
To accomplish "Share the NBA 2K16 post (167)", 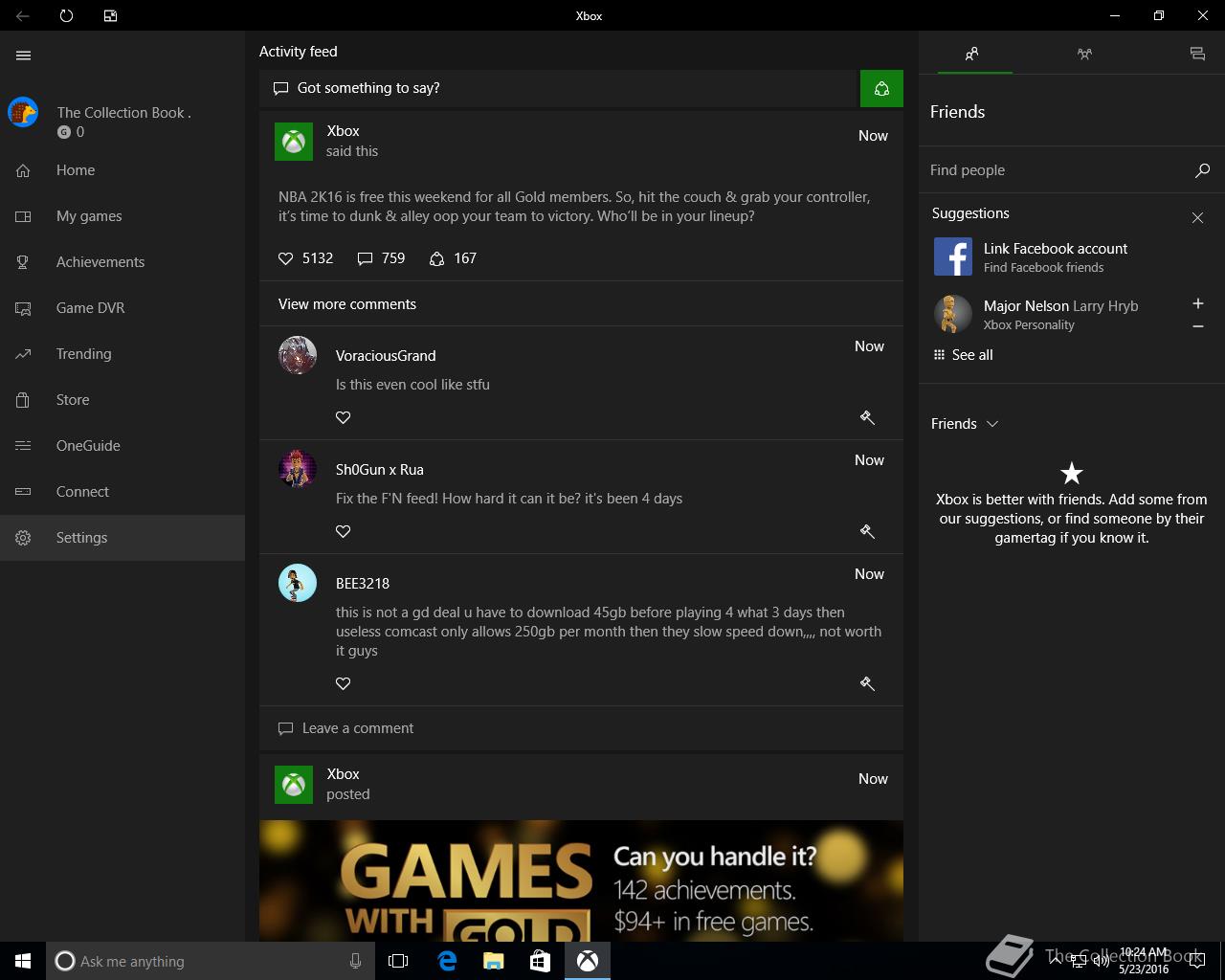I will pyautogui.click(x=436, y=258).
